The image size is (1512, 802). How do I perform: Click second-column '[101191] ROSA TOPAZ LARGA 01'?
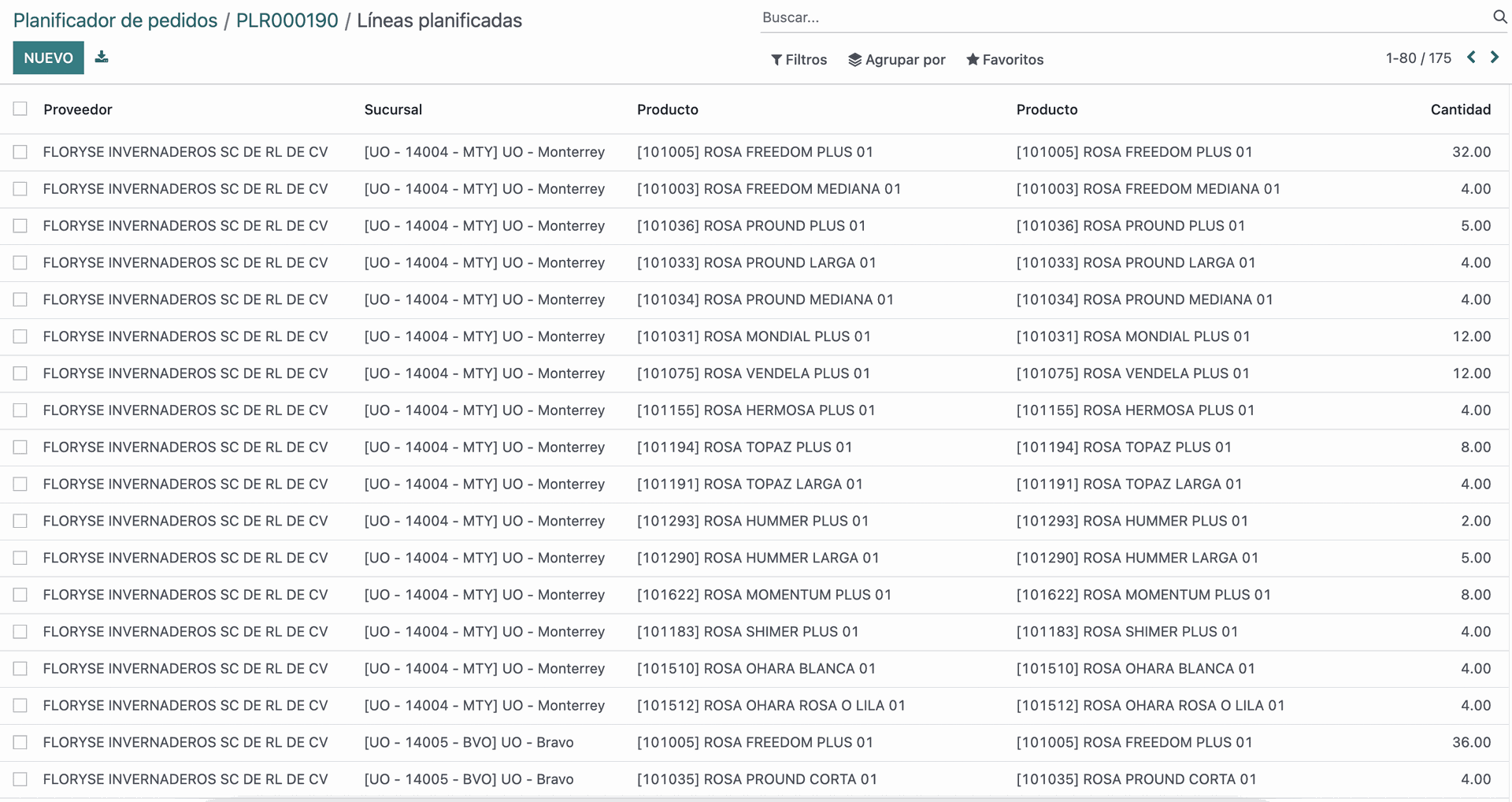[x=1128, y=484]
